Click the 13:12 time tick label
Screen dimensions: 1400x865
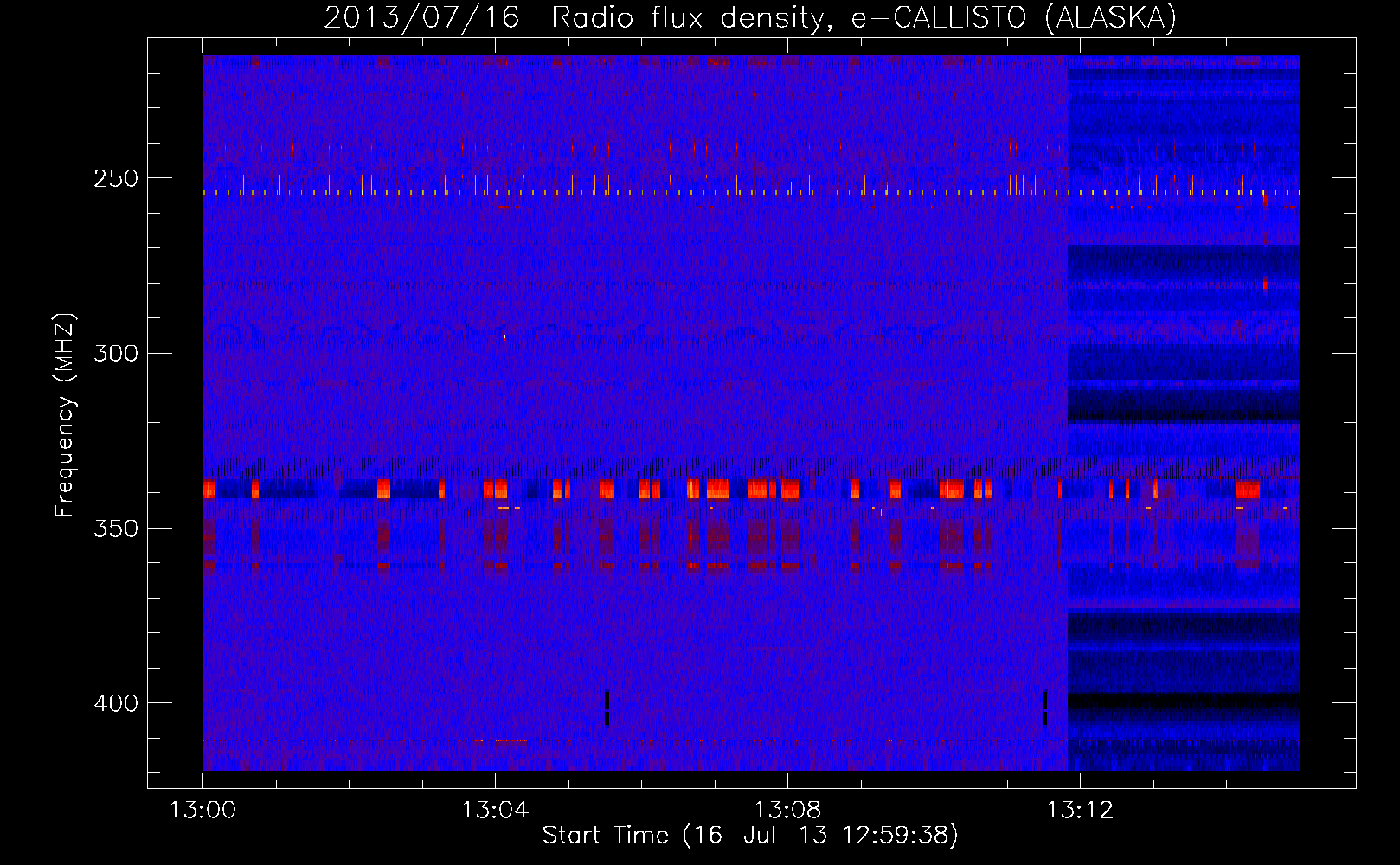pyautogui.click(x=1080, y=811)
